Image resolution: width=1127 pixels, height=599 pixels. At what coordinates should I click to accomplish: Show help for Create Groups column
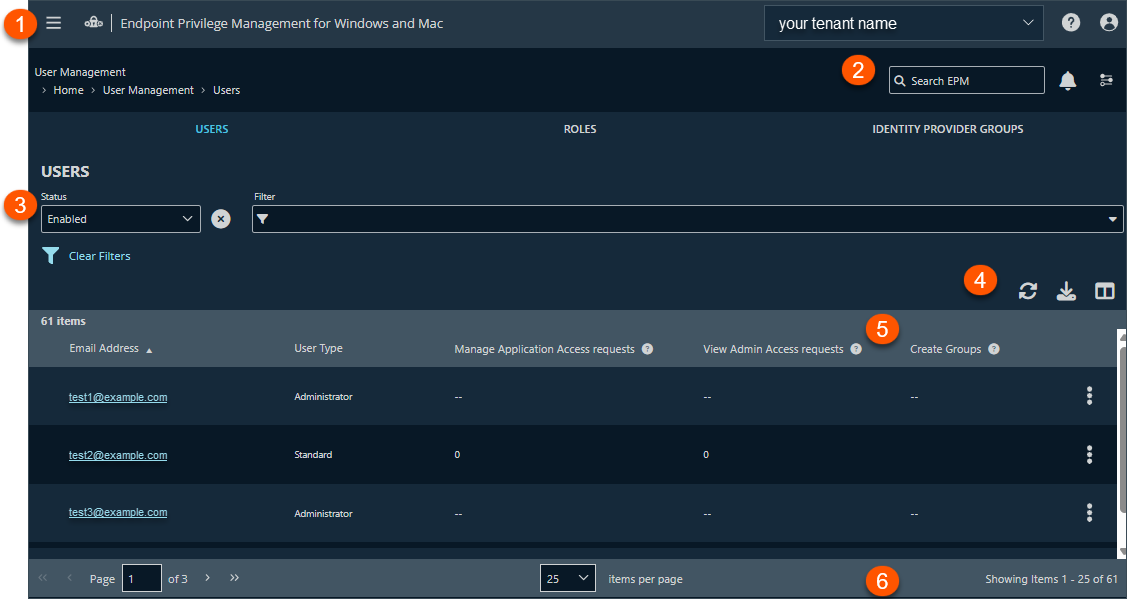(x=993, y=349)
